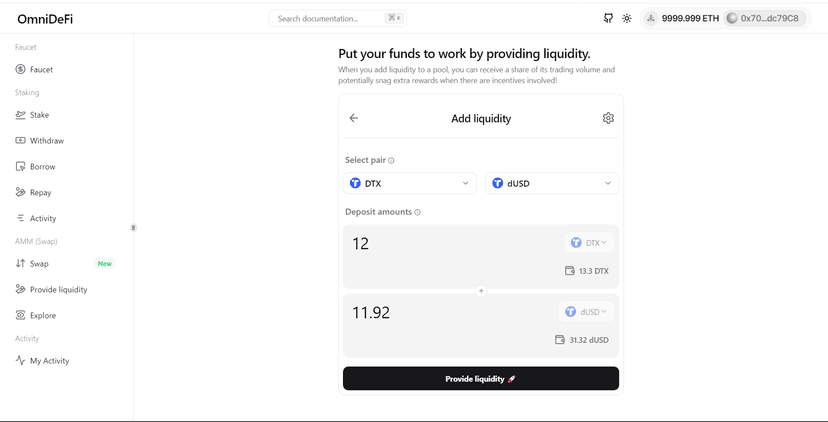Click the Provide liquidity black button
The image size is (828, 422).
click(x=481, y=379)
